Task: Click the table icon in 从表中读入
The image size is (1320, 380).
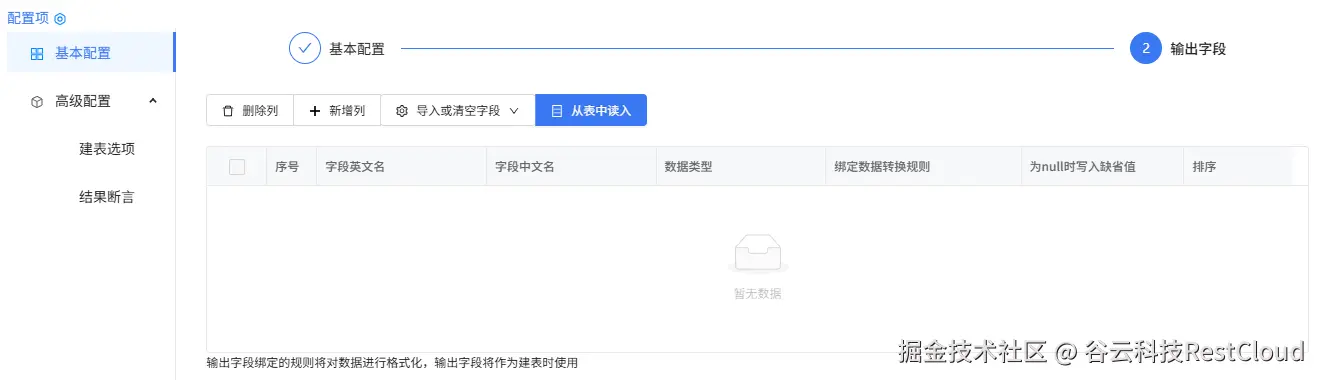Action: point(557,111)
